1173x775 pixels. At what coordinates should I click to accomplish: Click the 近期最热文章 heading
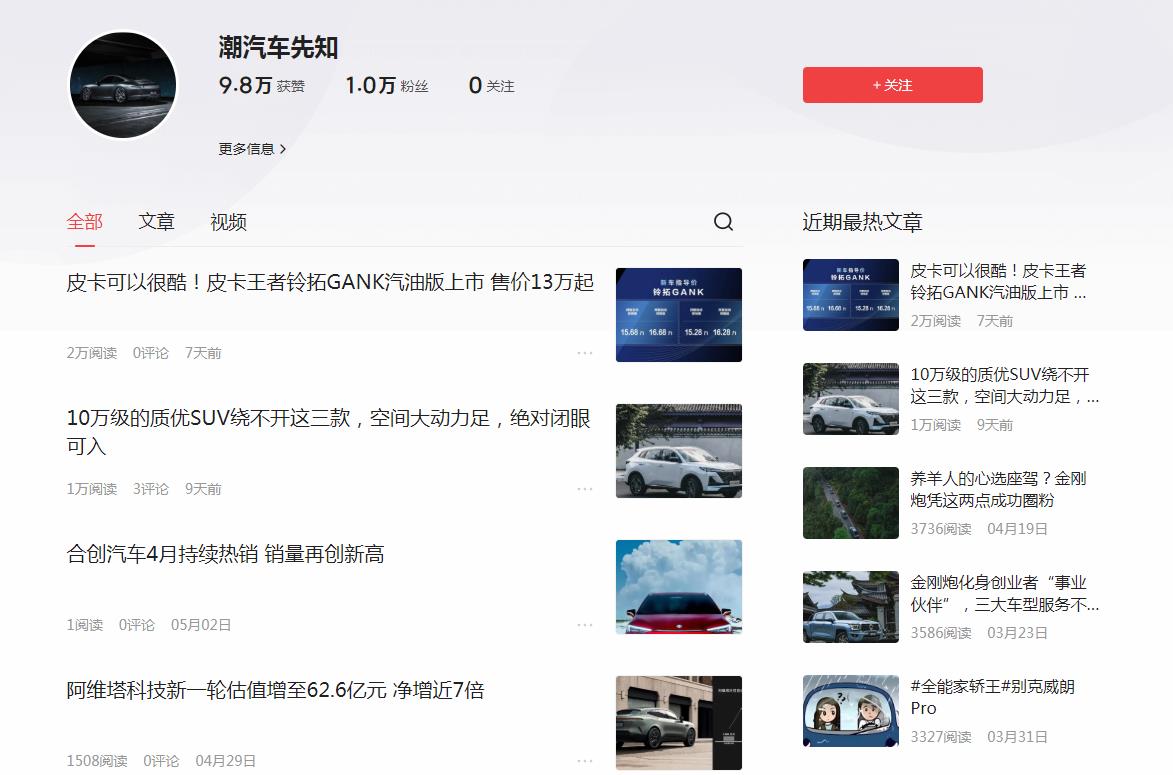[863, 222]
